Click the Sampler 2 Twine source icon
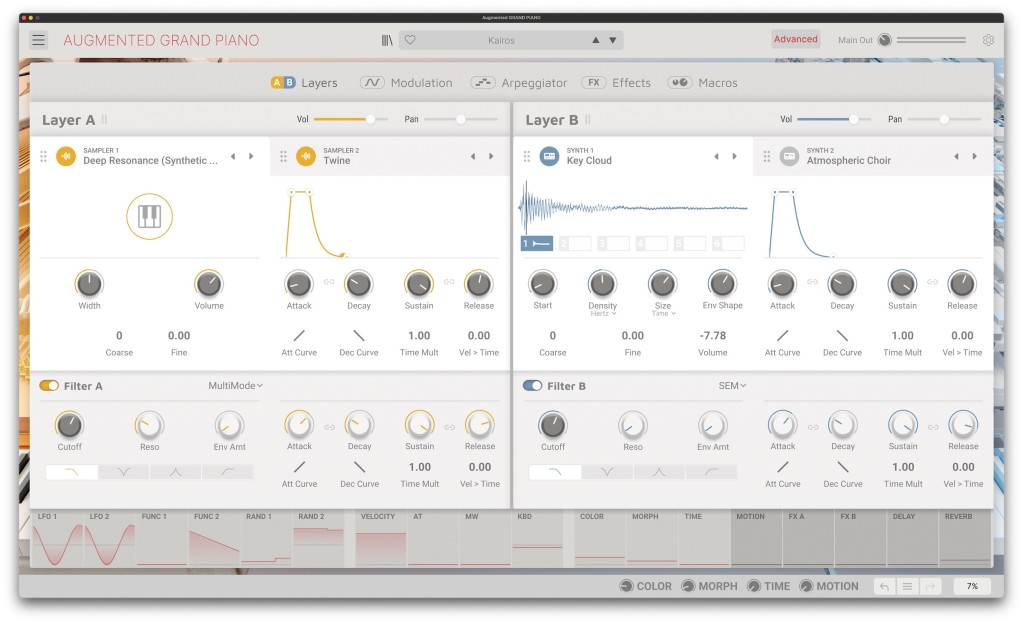 coord(306,156)
